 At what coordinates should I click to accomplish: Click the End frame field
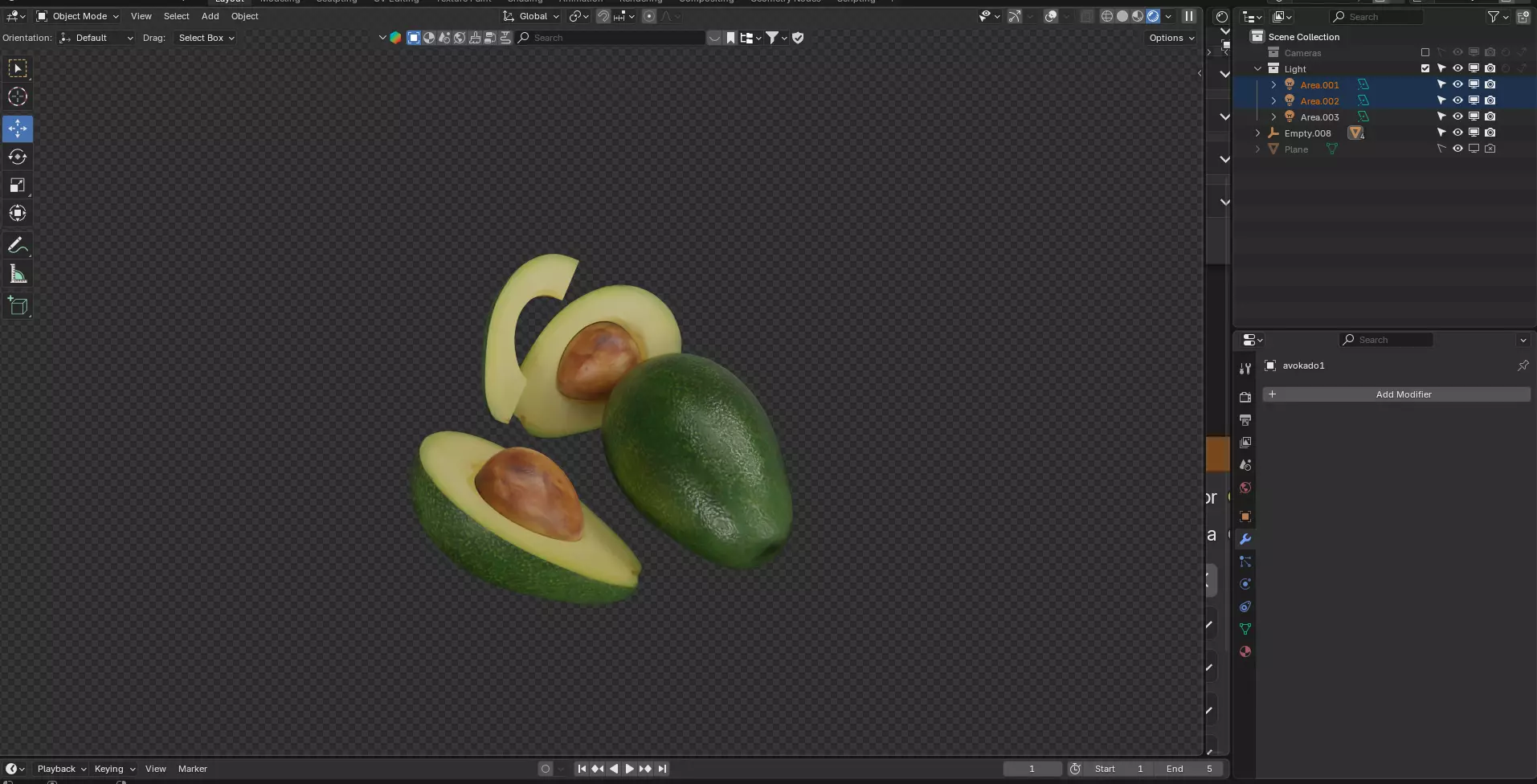coord(1189,769)
